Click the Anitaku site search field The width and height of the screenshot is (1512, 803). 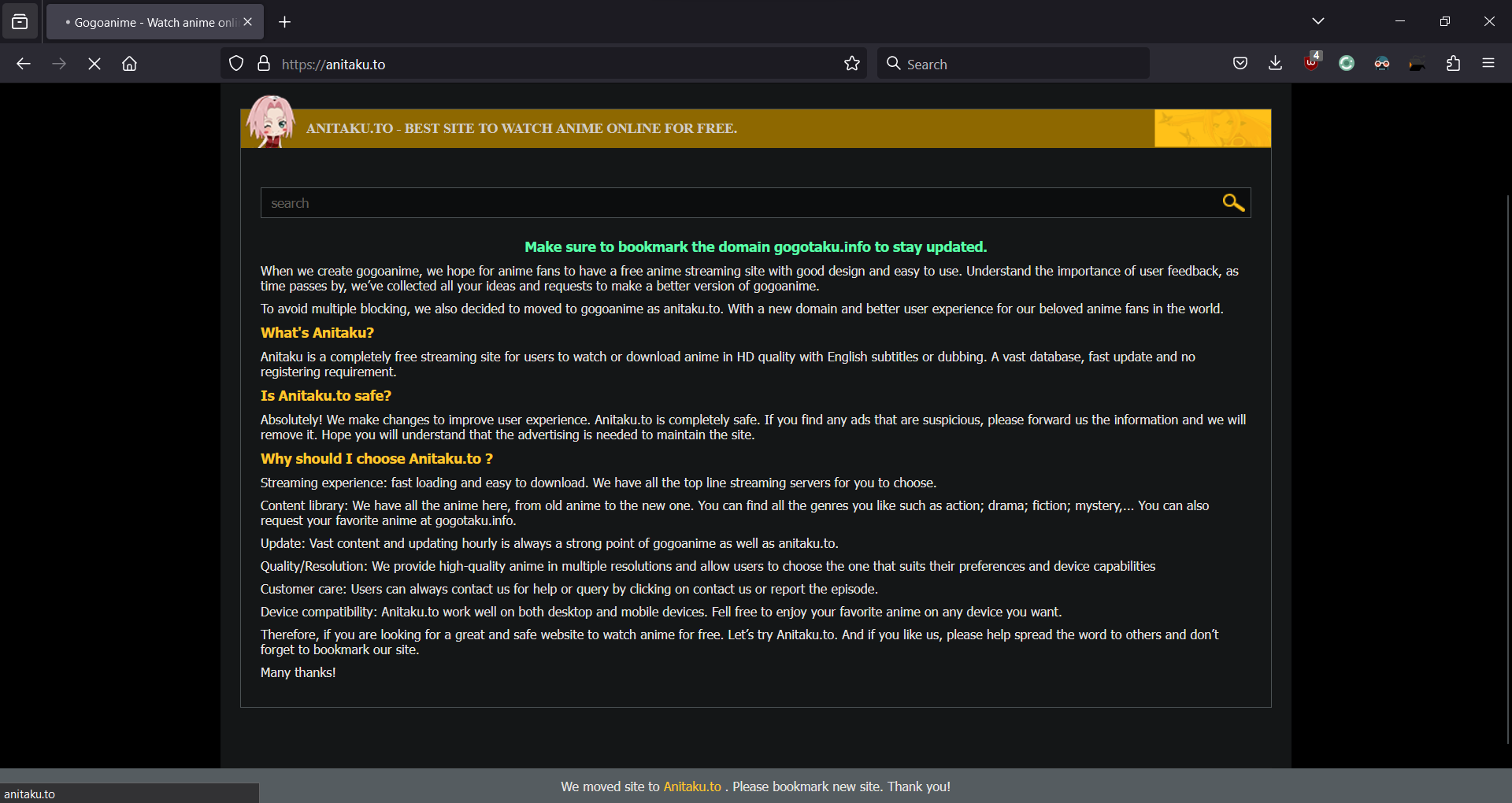tap(736, 203)
